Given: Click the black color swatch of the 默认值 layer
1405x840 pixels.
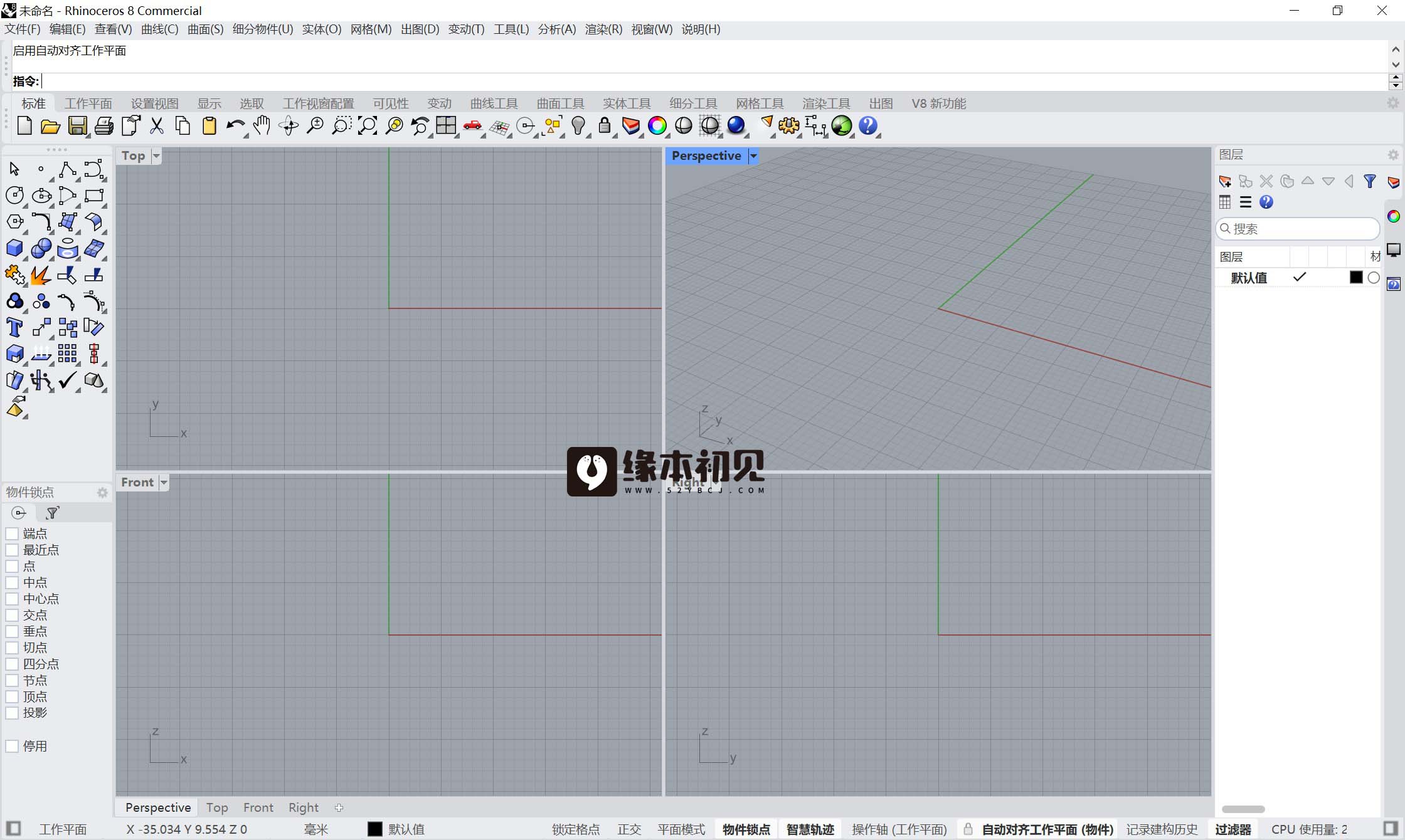Looking at the screenshot, I should [x=1356, y=278].
